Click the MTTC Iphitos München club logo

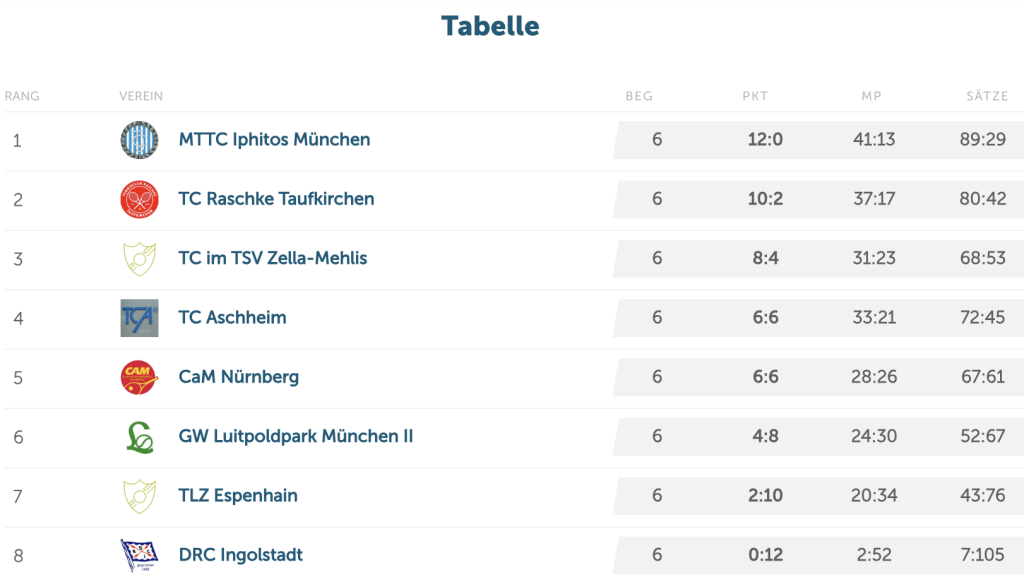point(139,140)
